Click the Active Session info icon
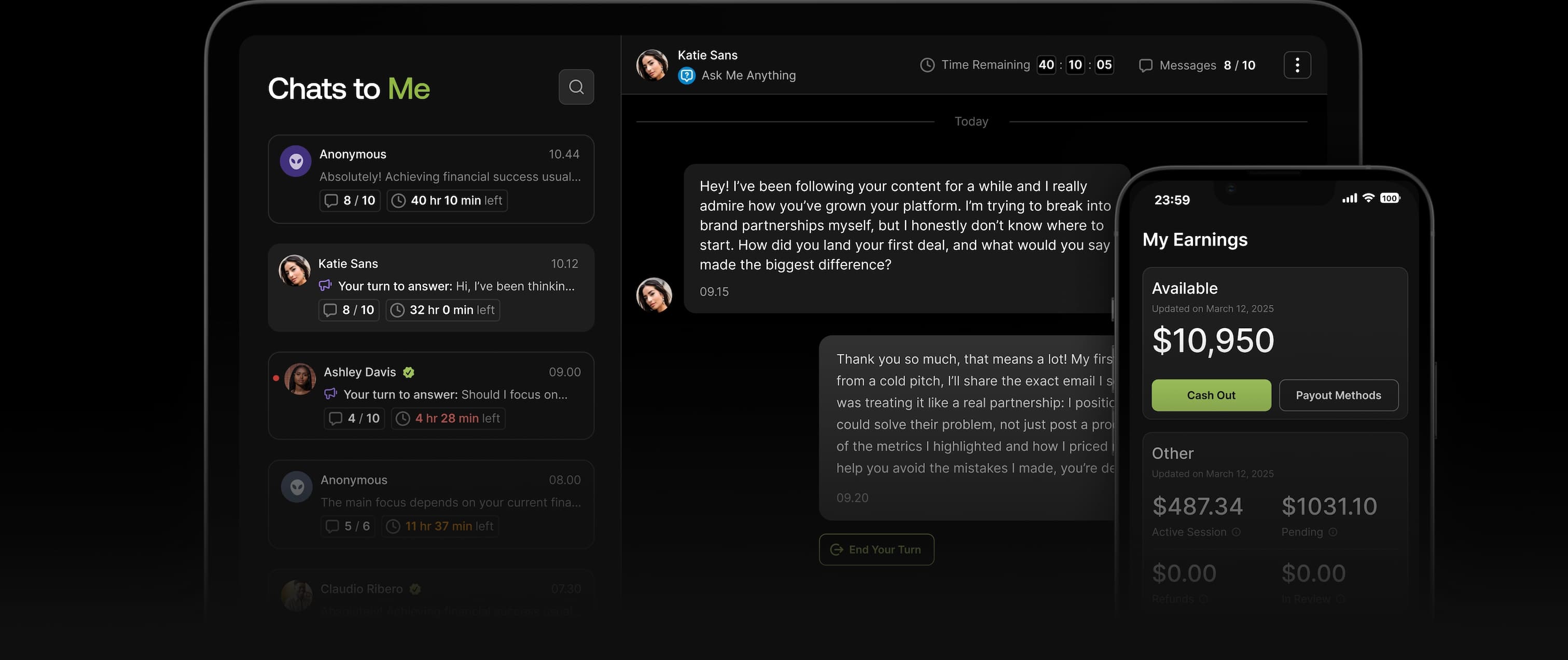 click(x=1236, y=531)
